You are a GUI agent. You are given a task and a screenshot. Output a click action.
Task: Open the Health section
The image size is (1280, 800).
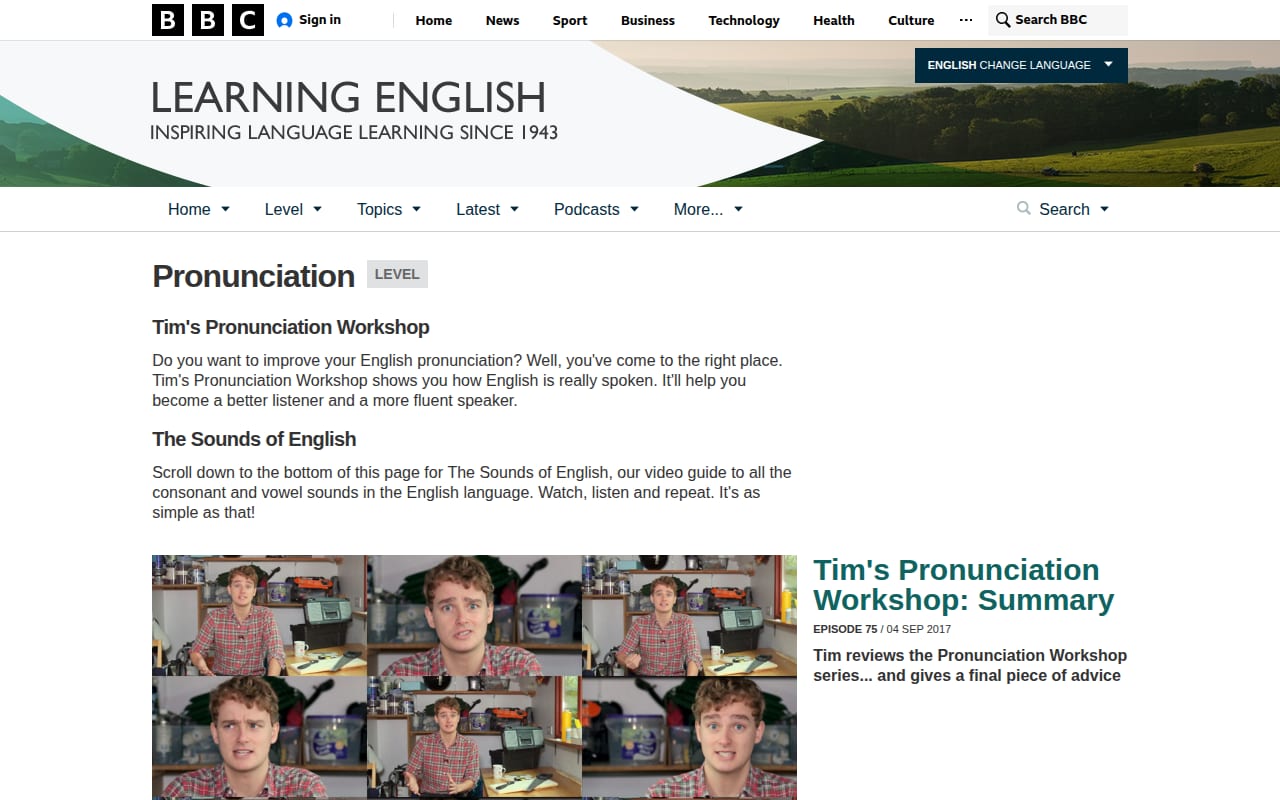[834, 20]
